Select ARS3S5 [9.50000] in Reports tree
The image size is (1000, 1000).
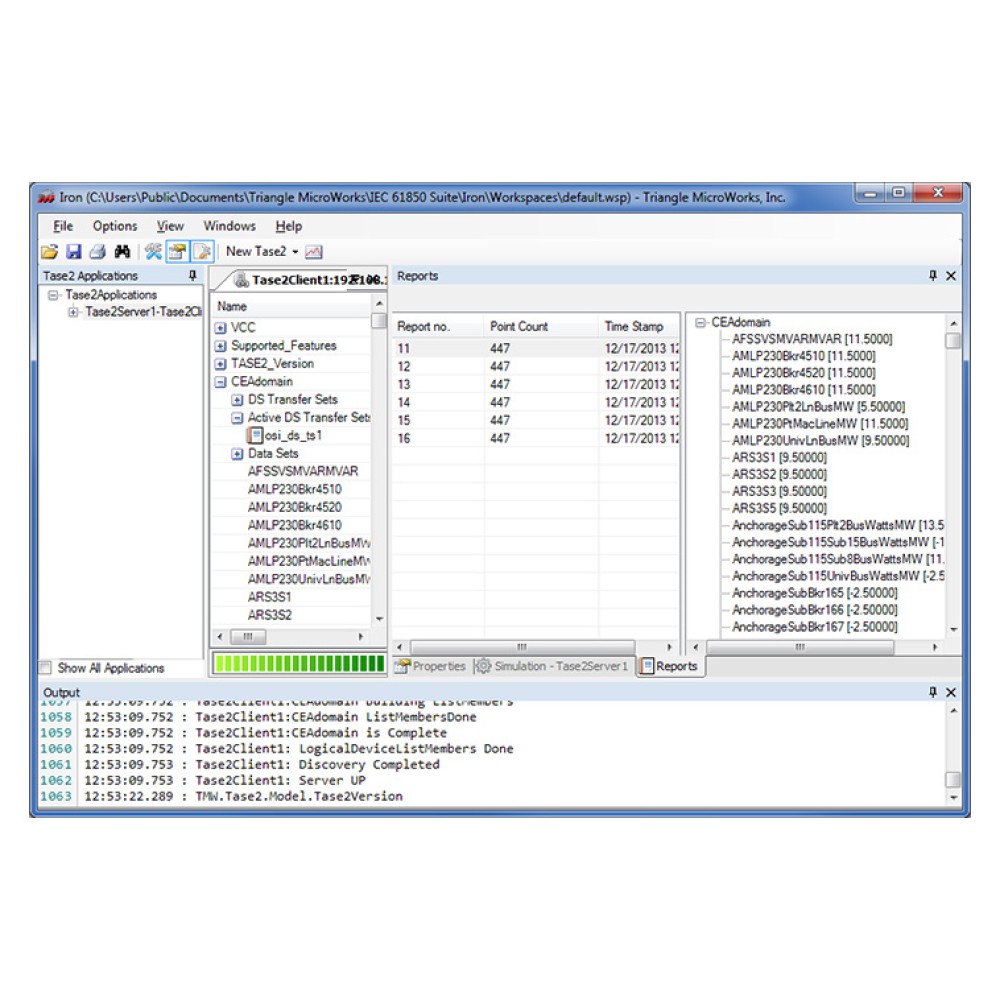point(779,508)
